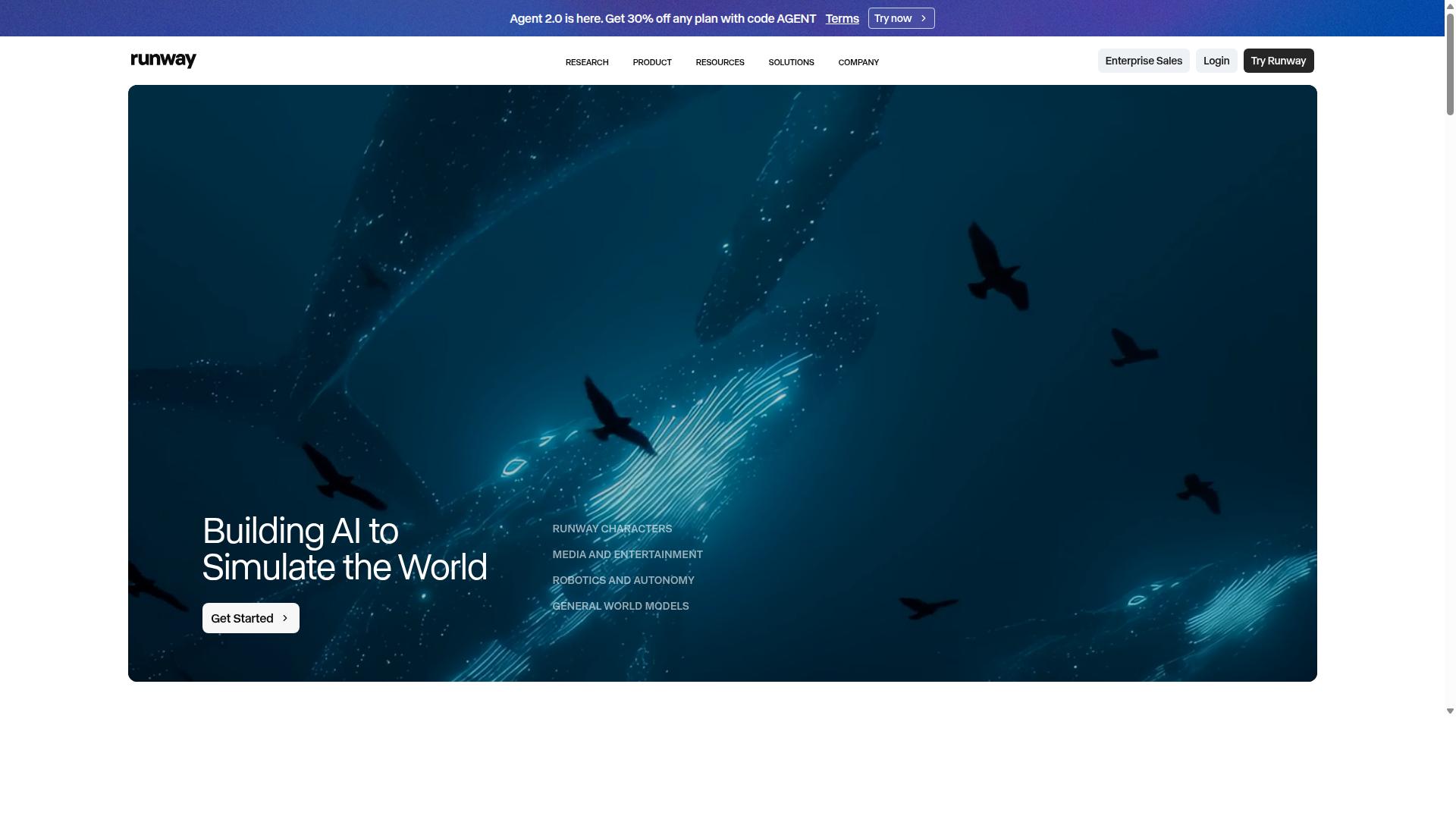1456x819 pixels.
Task: Open the Research menu
Action: click(587, 62)
